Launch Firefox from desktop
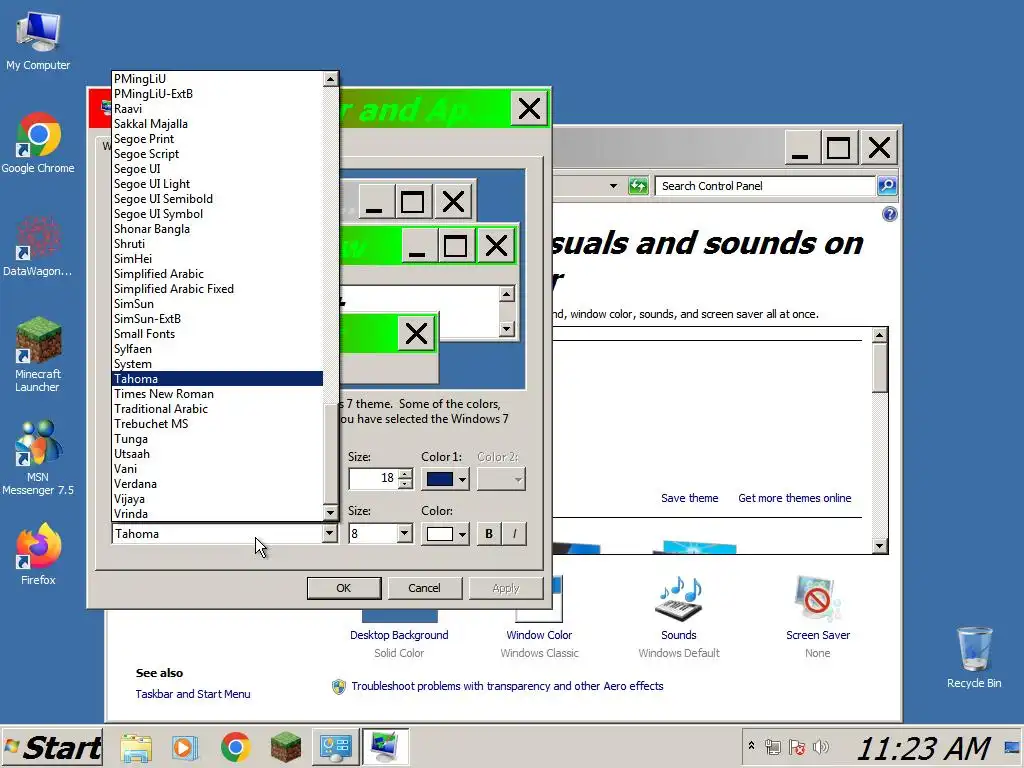The width and height of the screenshot is (1024, 768). (38, 554)
